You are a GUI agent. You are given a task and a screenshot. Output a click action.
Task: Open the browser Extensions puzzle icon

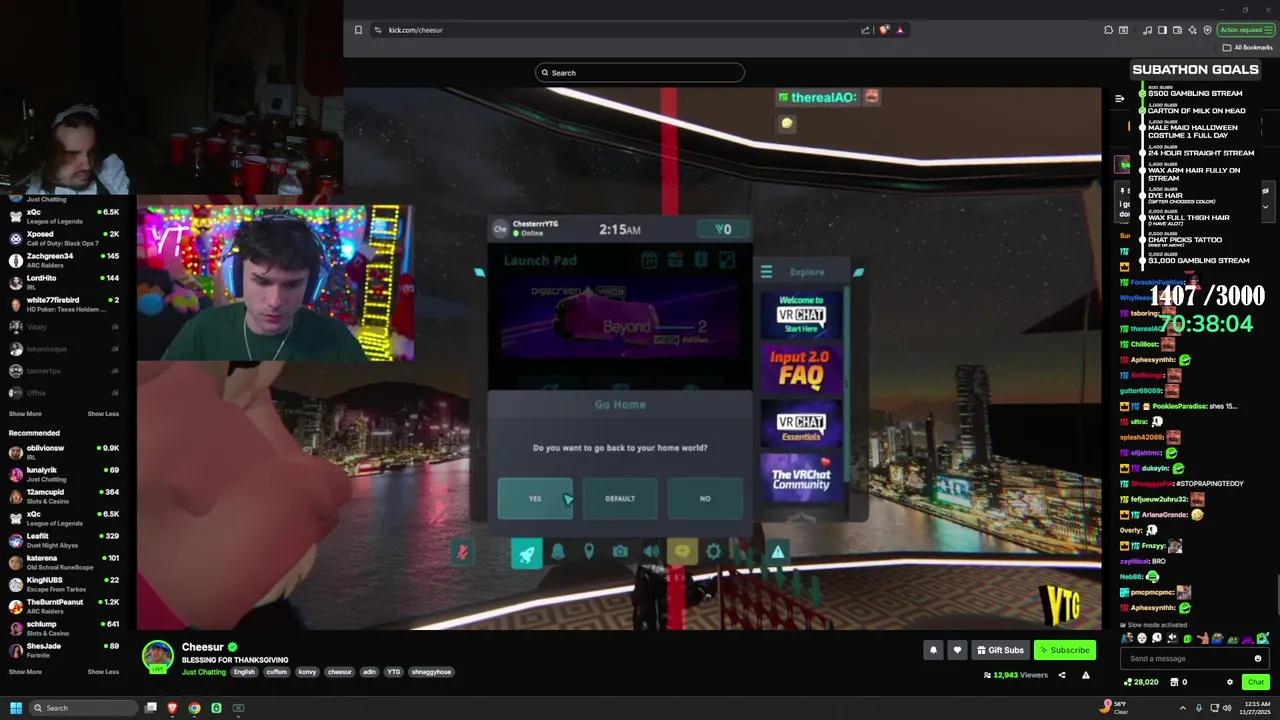tap(1108, 30)
